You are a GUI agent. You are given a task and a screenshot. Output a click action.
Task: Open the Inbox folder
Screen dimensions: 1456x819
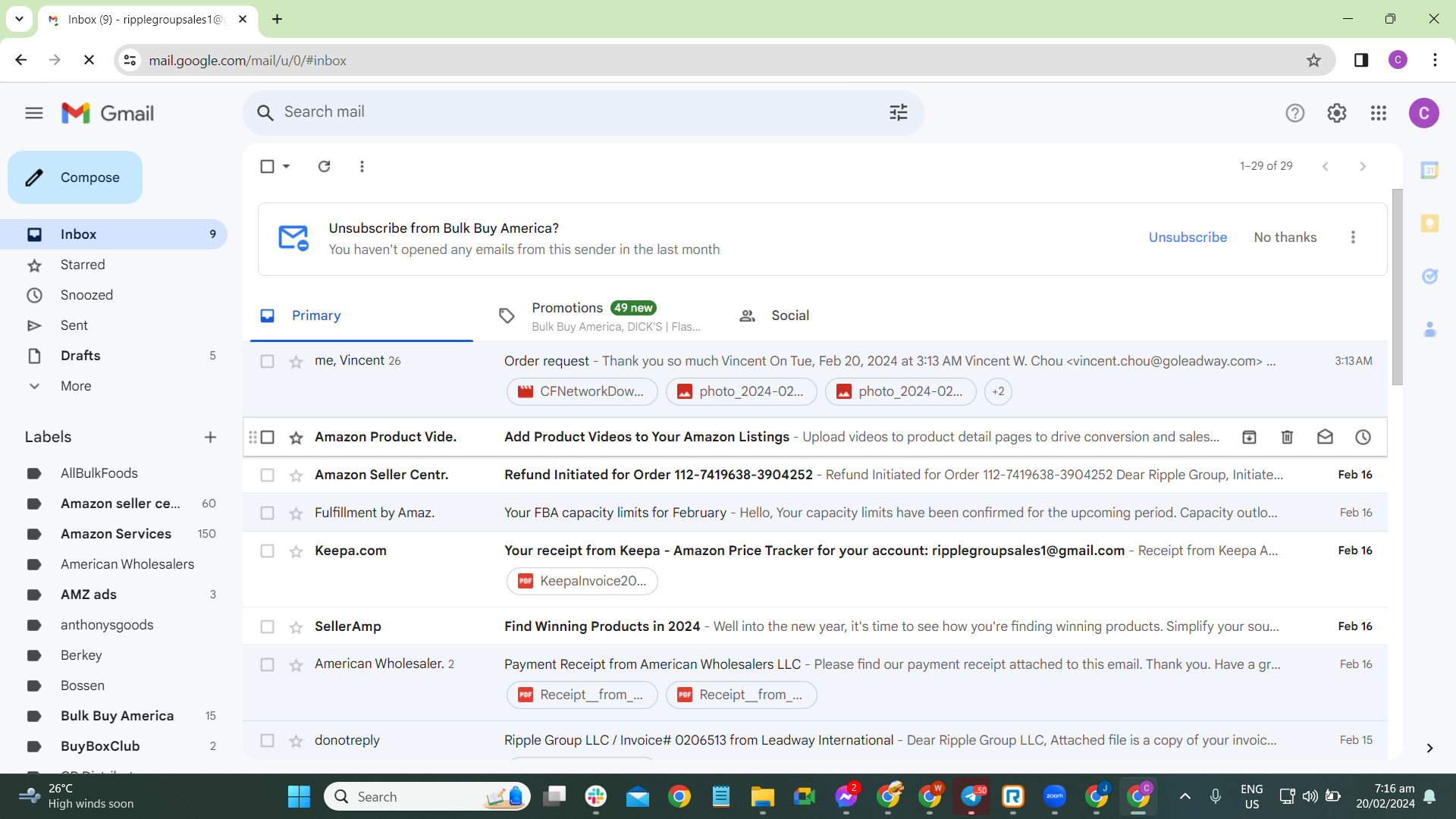coord(114,234)
